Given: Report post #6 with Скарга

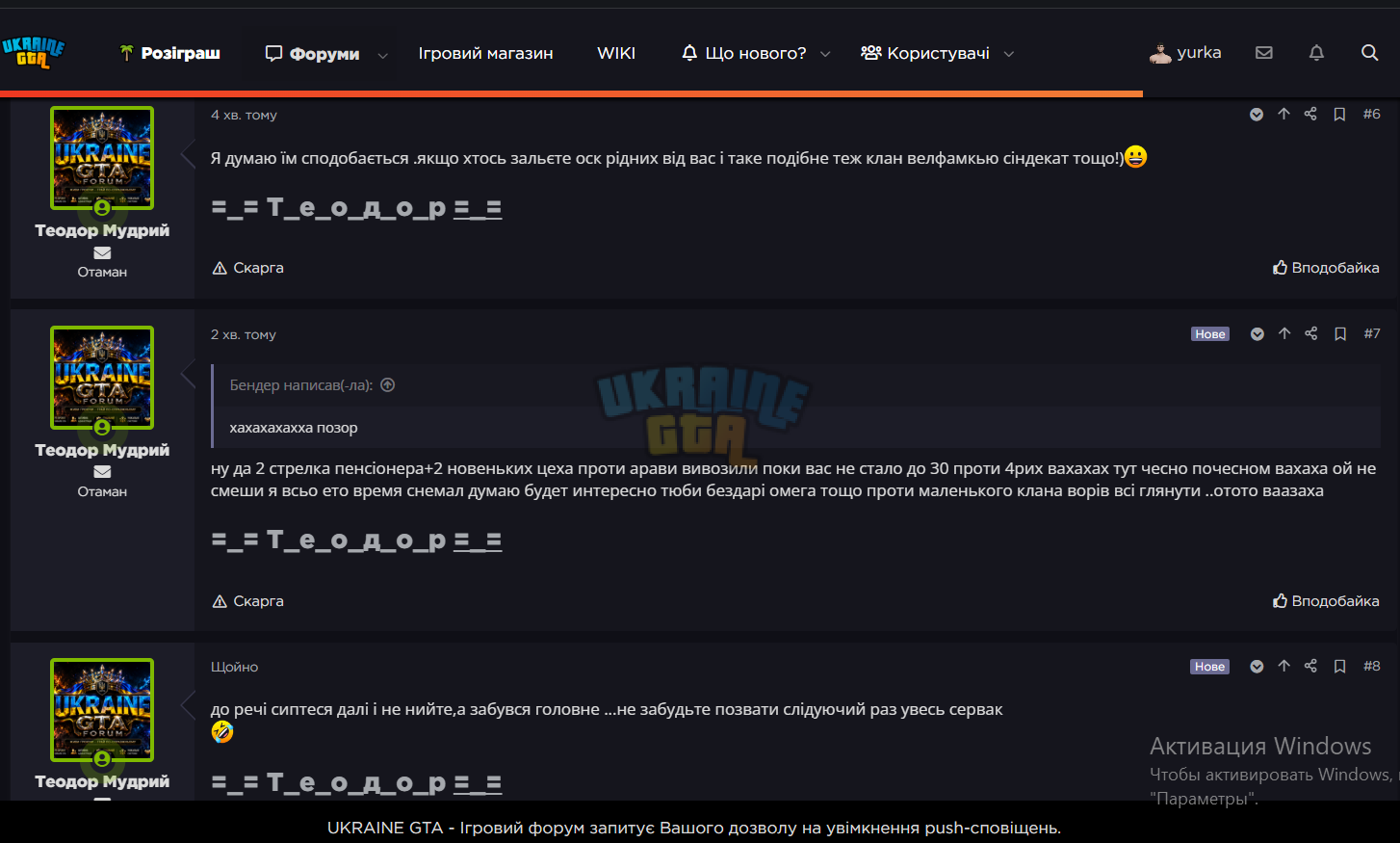Looking at the screenshot, I should click(x=247, y=268).
